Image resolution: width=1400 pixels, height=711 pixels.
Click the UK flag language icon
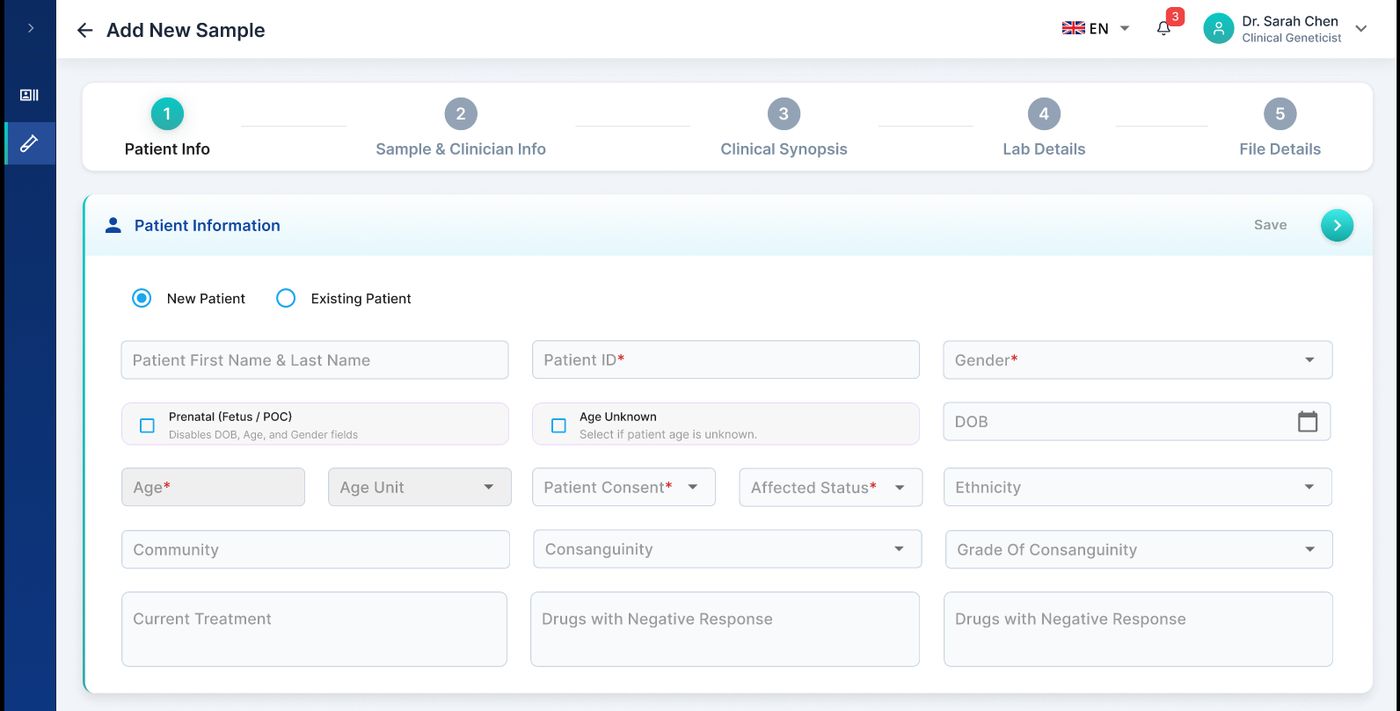(x=1073, y=28)
